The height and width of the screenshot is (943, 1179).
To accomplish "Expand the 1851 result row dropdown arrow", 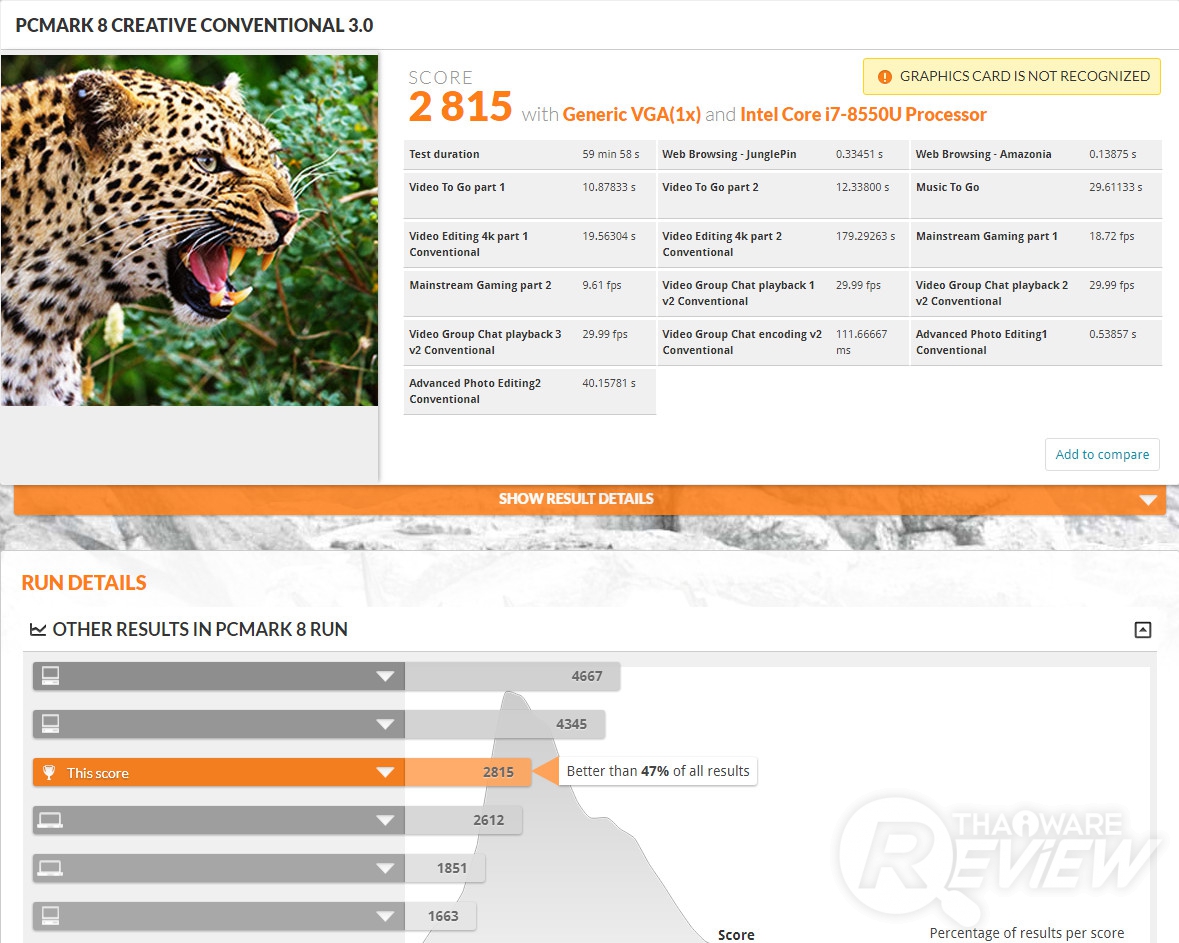I will click(x=385, y=869).
